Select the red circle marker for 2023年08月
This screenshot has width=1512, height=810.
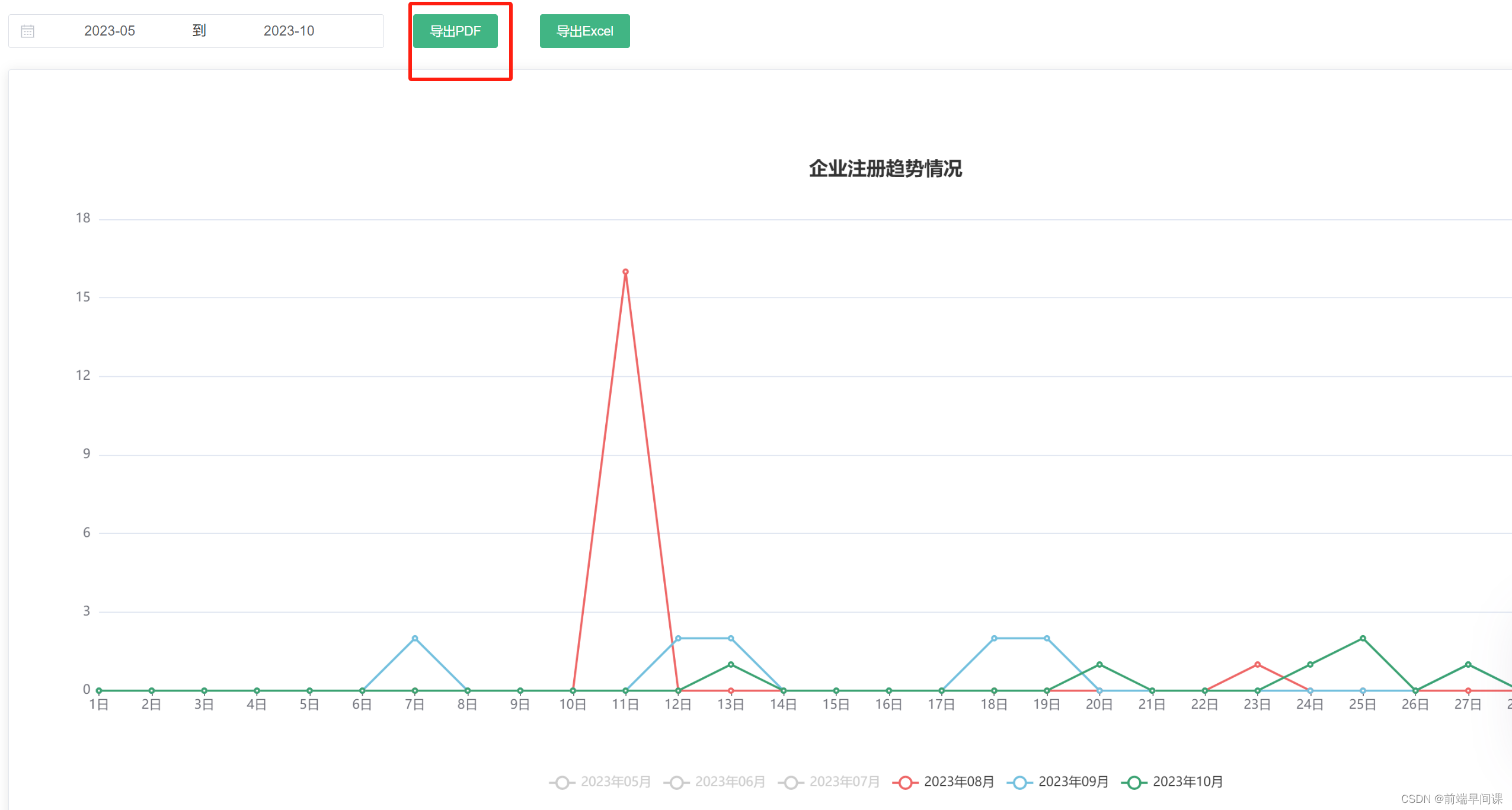click(904, 782)
